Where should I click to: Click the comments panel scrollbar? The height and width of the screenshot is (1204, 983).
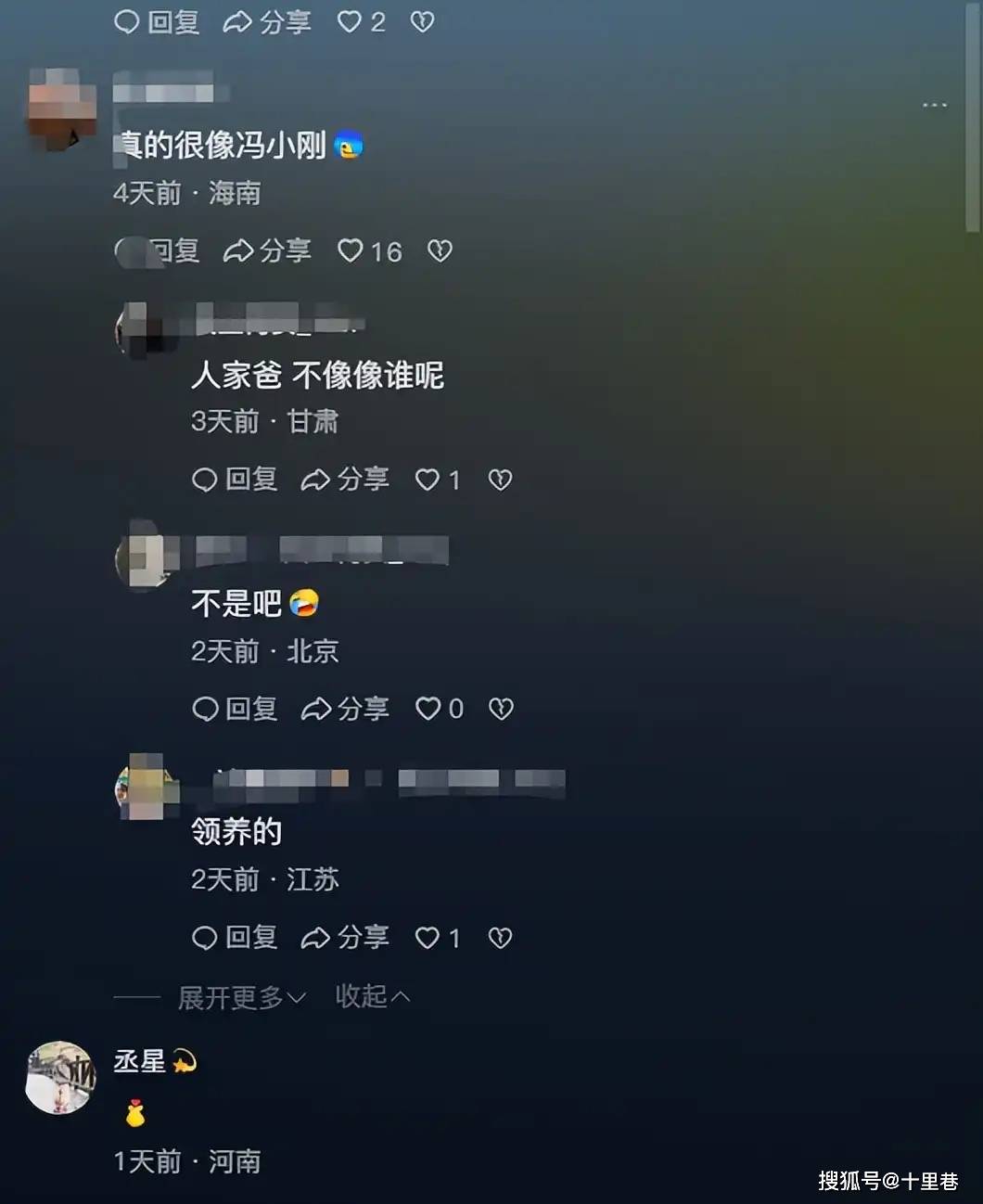(x=972, y=116)
